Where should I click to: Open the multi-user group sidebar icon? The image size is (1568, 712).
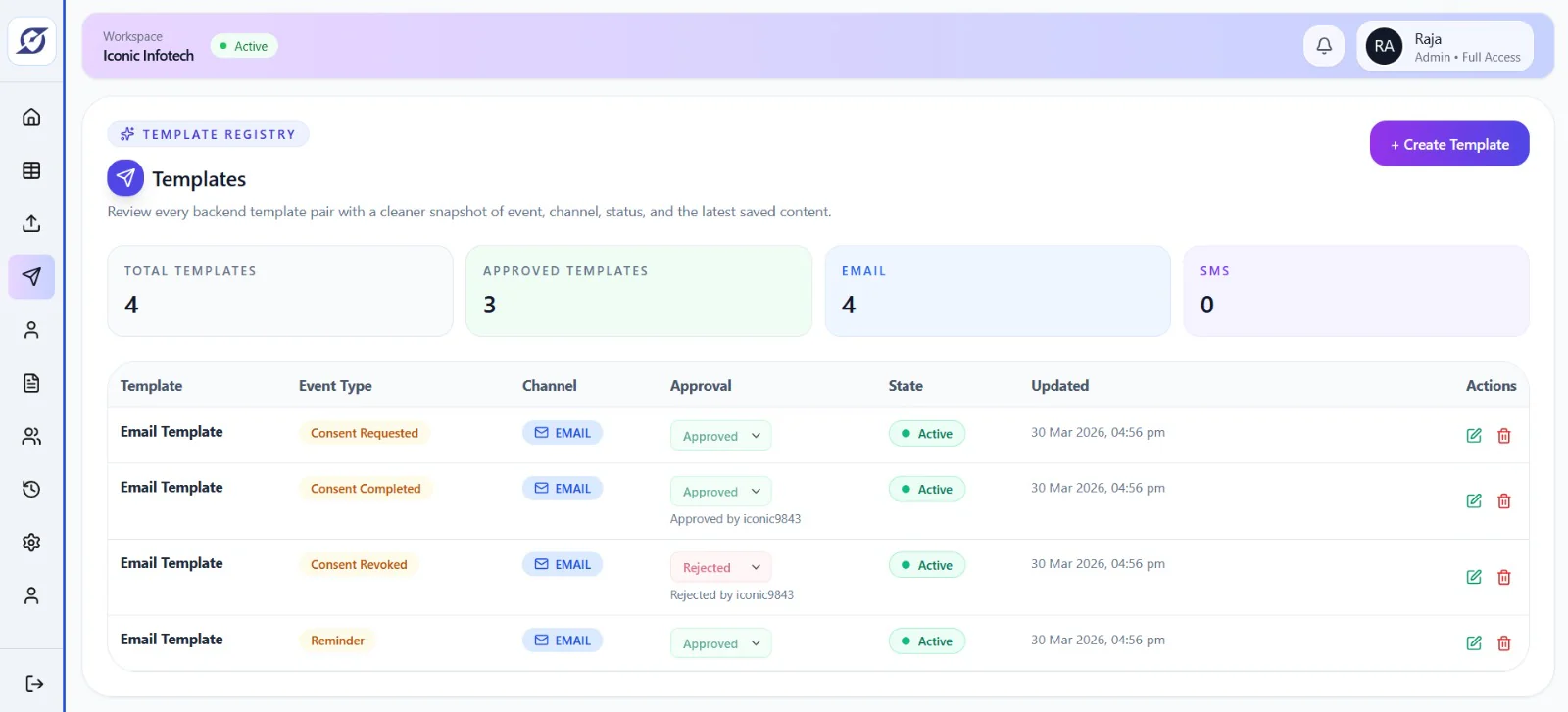point(31,436)
